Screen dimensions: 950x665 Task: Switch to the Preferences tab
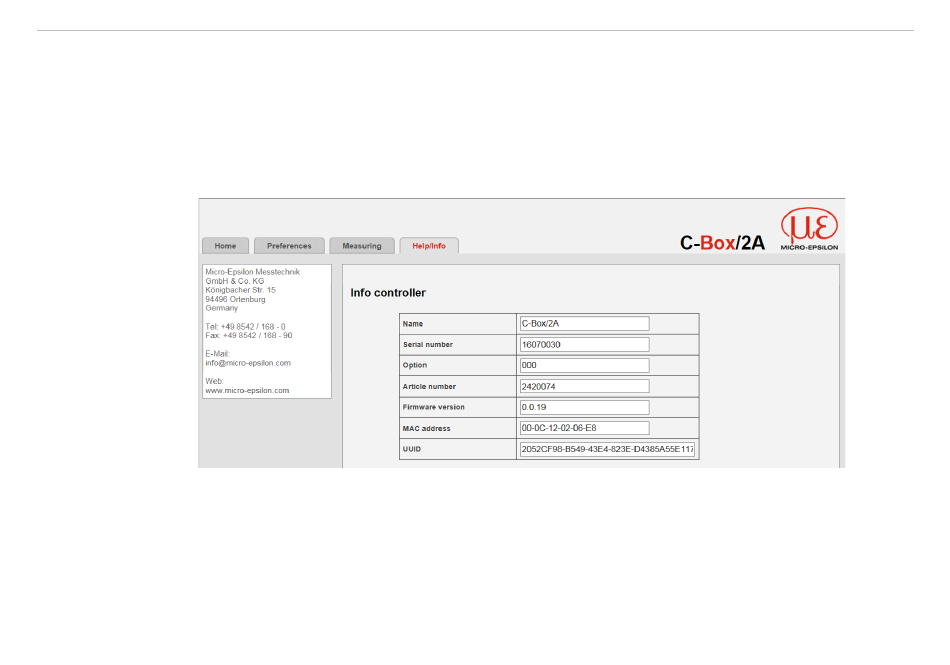point(289,246)
